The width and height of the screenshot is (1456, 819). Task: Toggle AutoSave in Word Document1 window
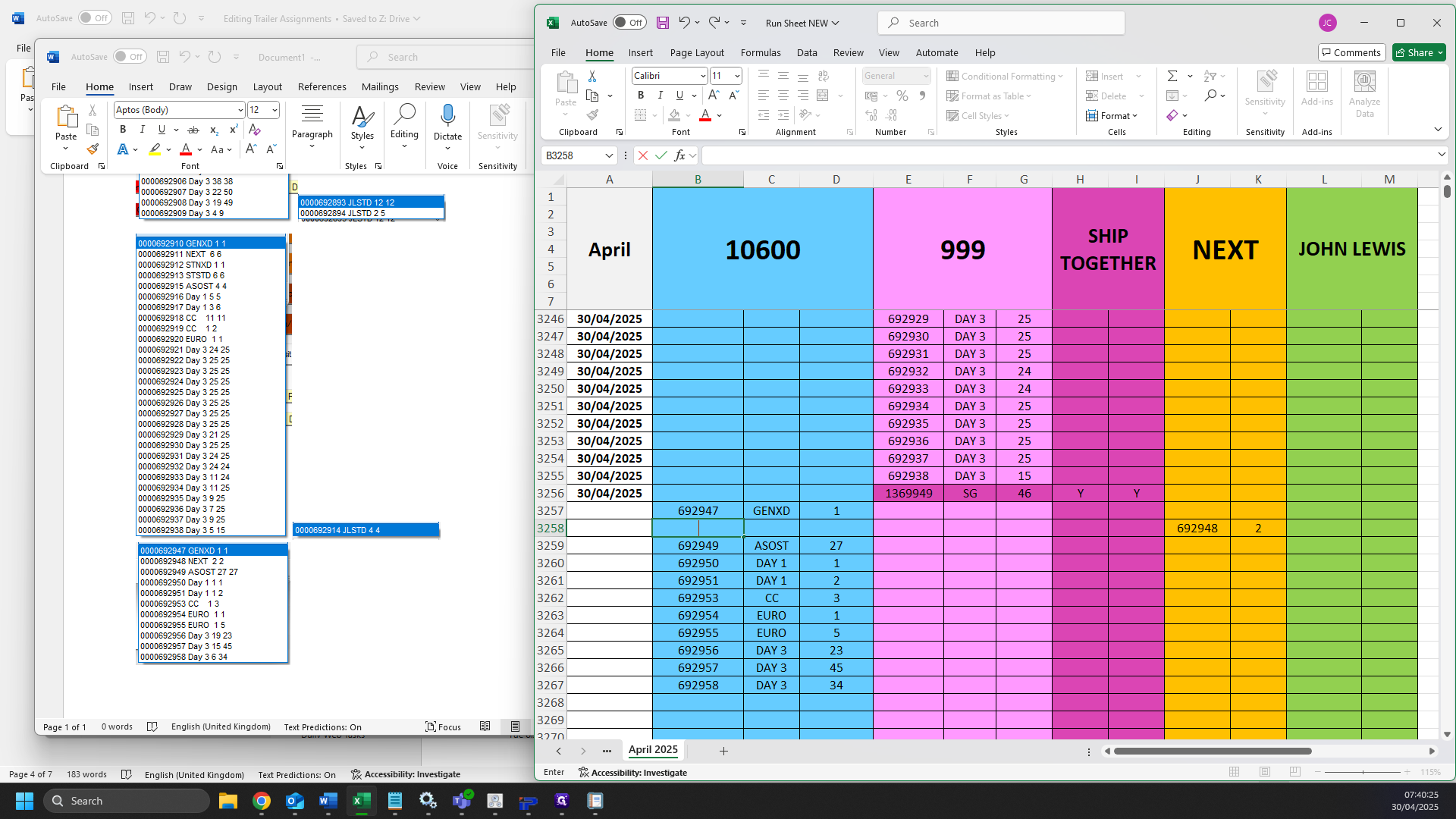point(130,57)
